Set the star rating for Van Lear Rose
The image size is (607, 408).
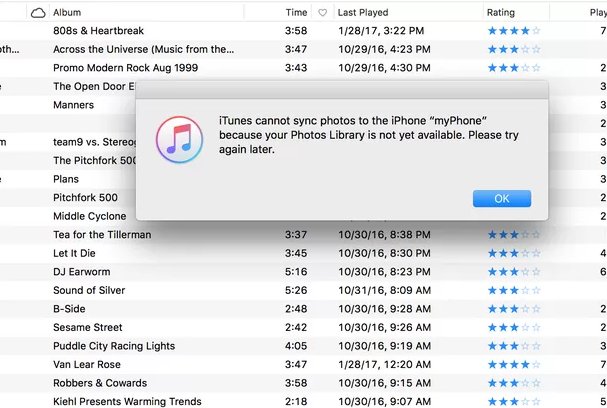point(514,364)
